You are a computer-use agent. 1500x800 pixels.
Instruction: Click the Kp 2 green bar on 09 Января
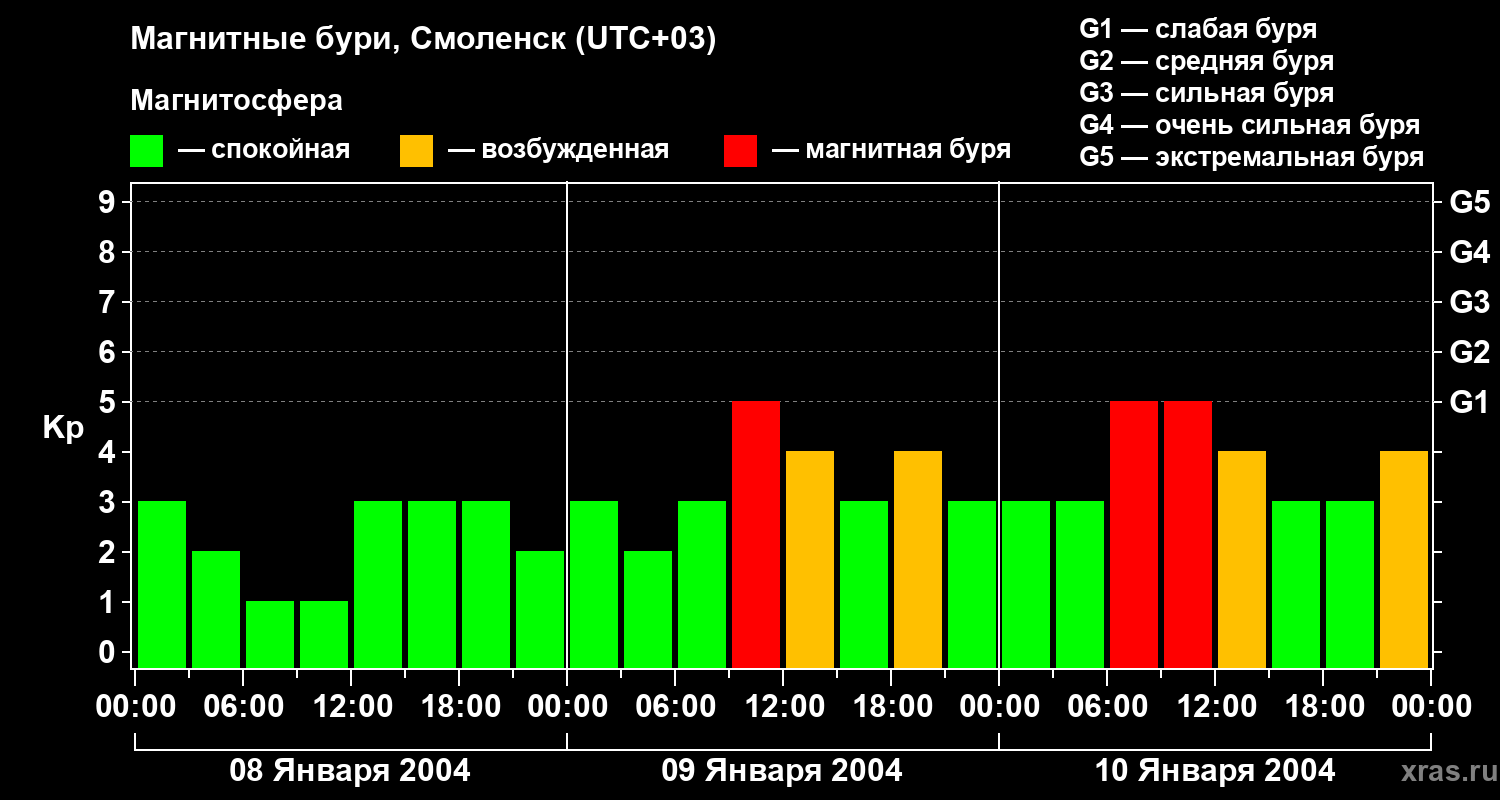(648, 610)
